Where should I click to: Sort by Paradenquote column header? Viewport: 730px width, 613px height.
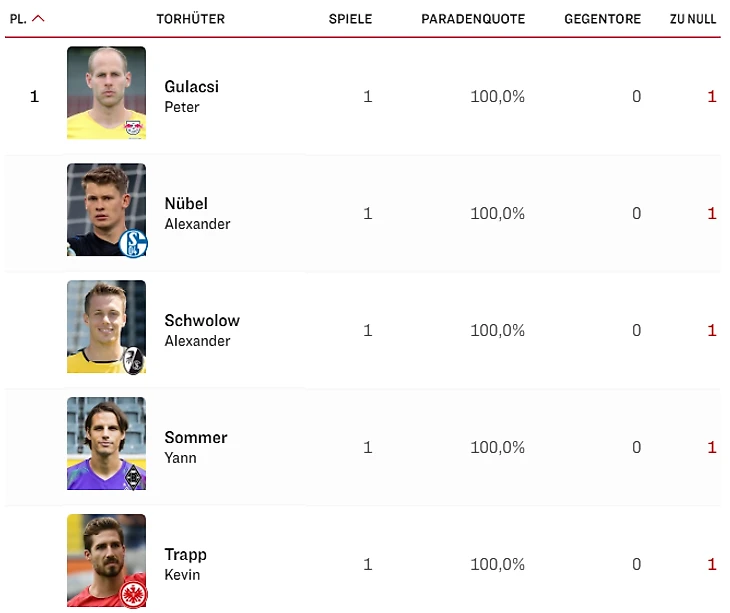point(473,19)
